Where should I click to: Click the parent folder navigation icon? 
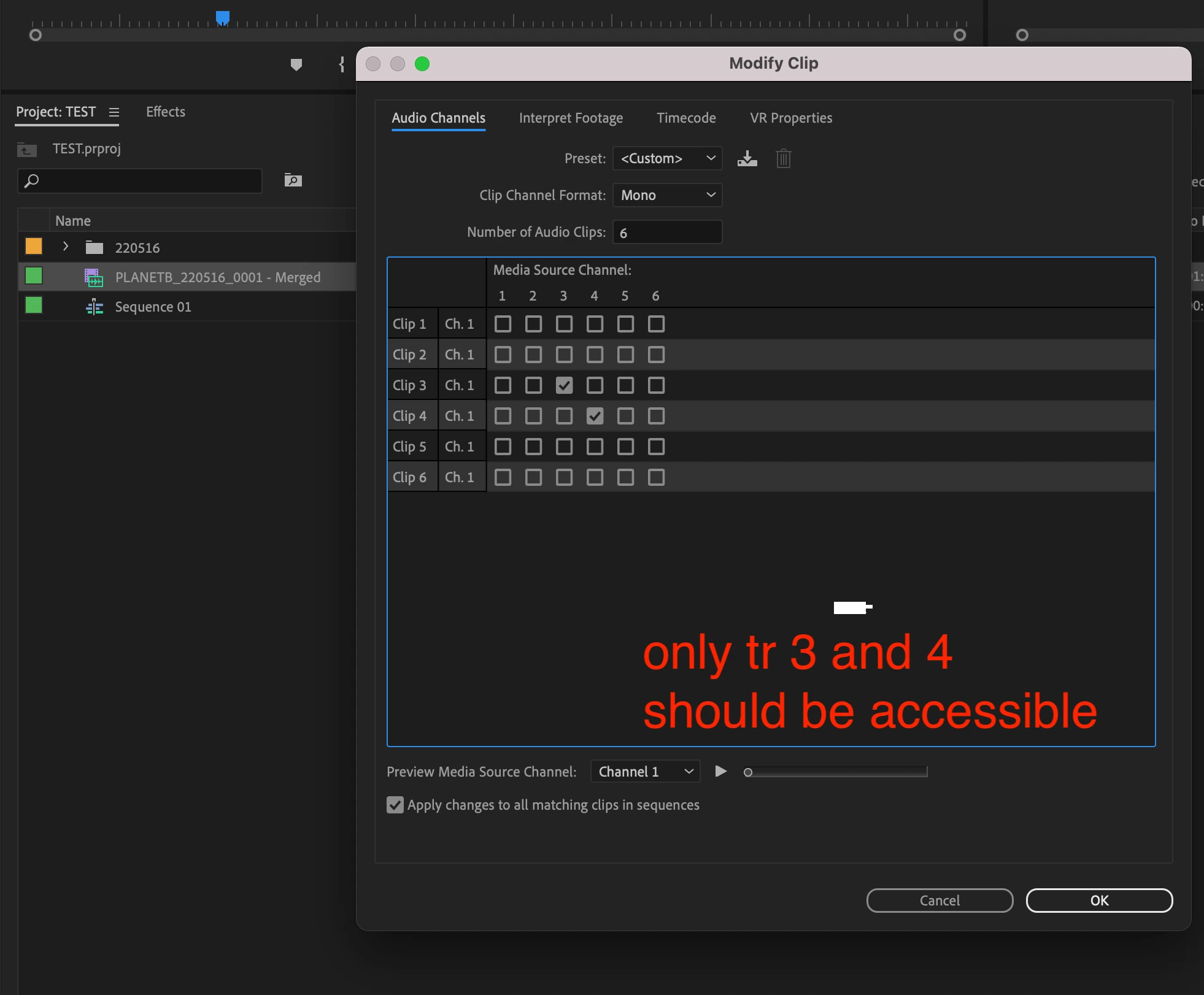pyautogui.click(x=26, y=149)
